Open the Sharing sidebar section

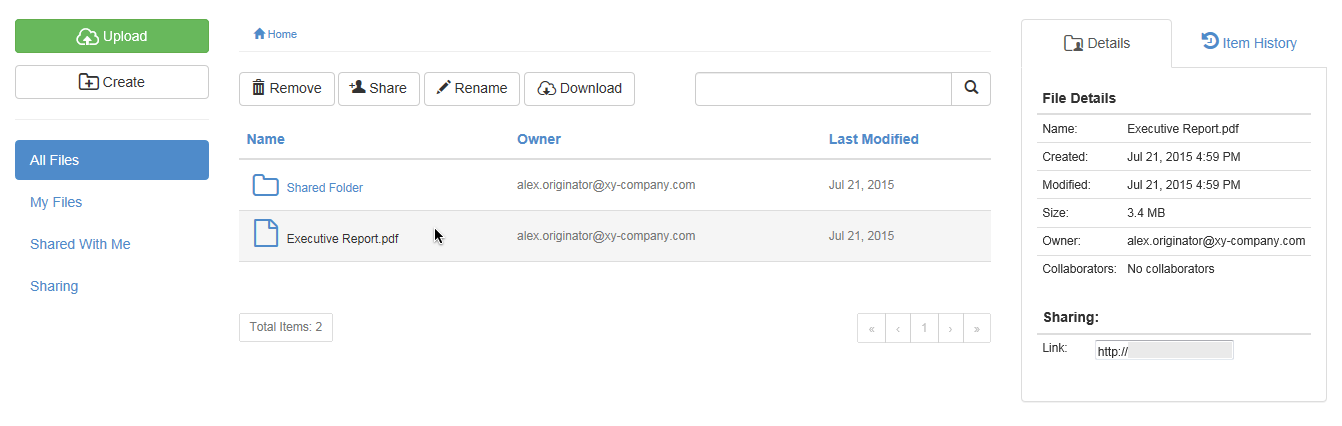[54, 286]
